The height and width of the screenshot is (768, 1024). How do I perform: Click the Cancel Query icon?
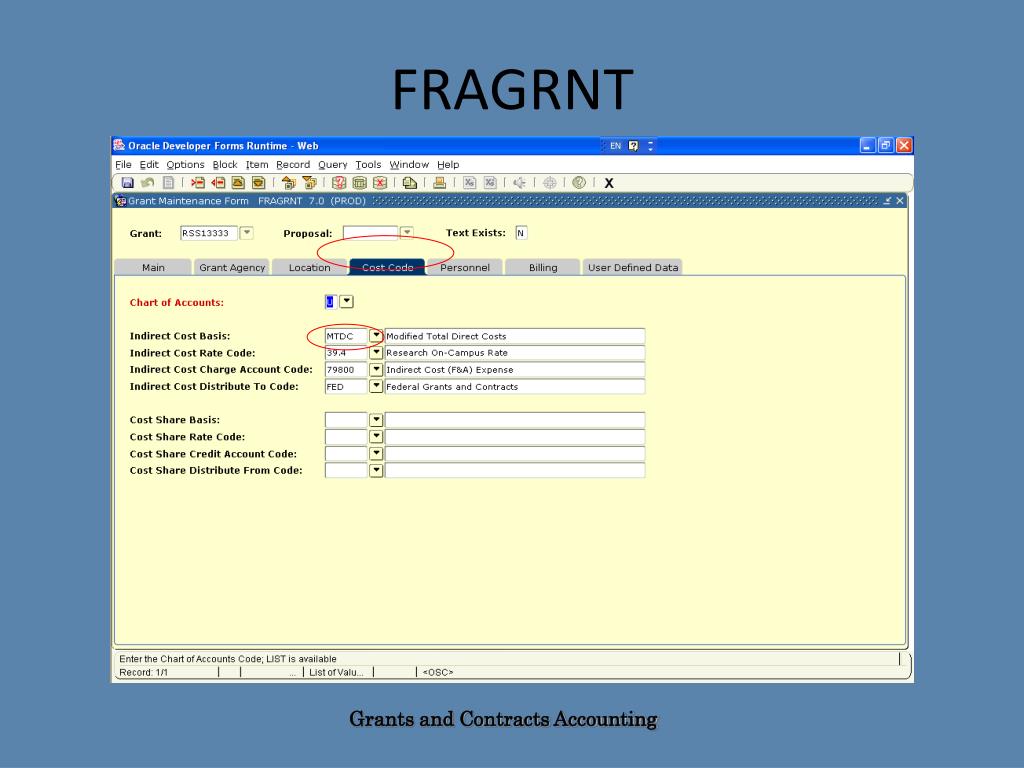click(x=379, y=183)
